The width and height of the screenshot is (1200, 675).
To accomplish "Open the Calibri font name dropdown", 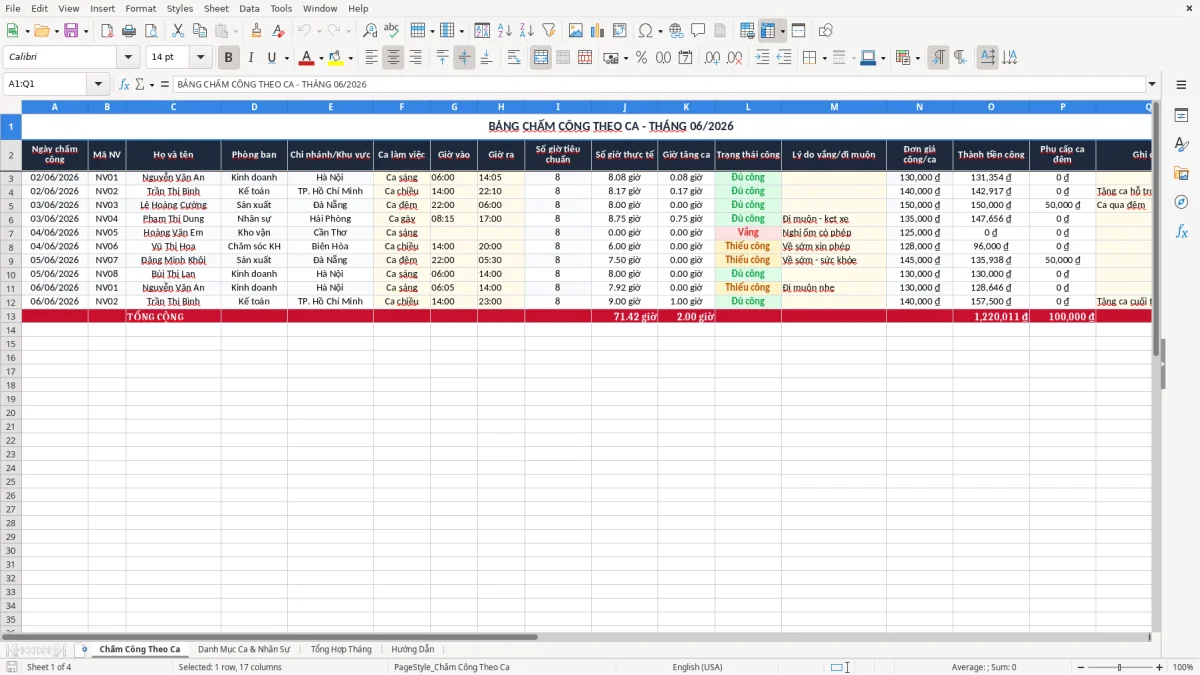I will click(128, 58).
